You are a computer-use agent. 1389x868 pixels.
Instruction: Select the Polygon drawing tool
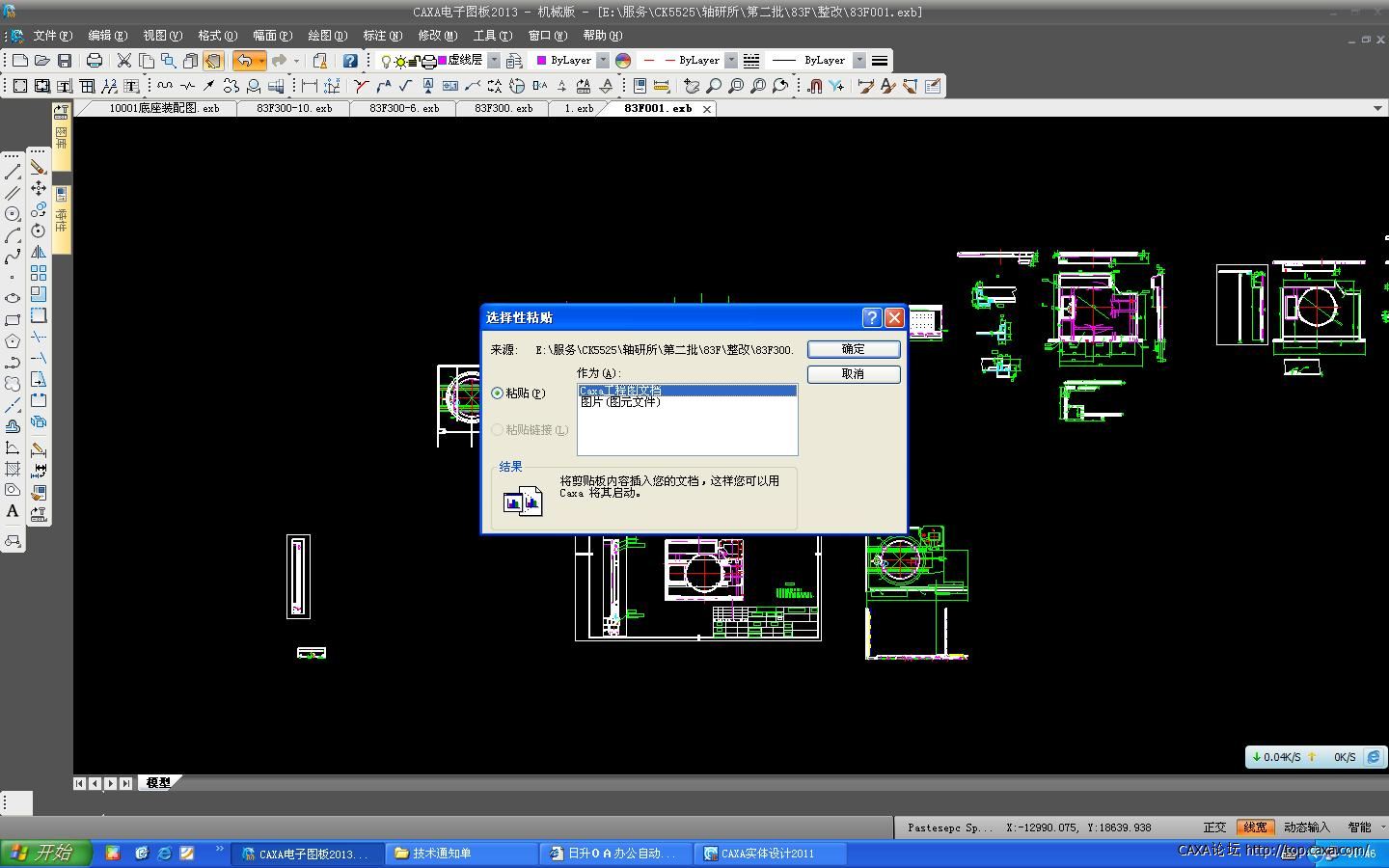point(13,341)
